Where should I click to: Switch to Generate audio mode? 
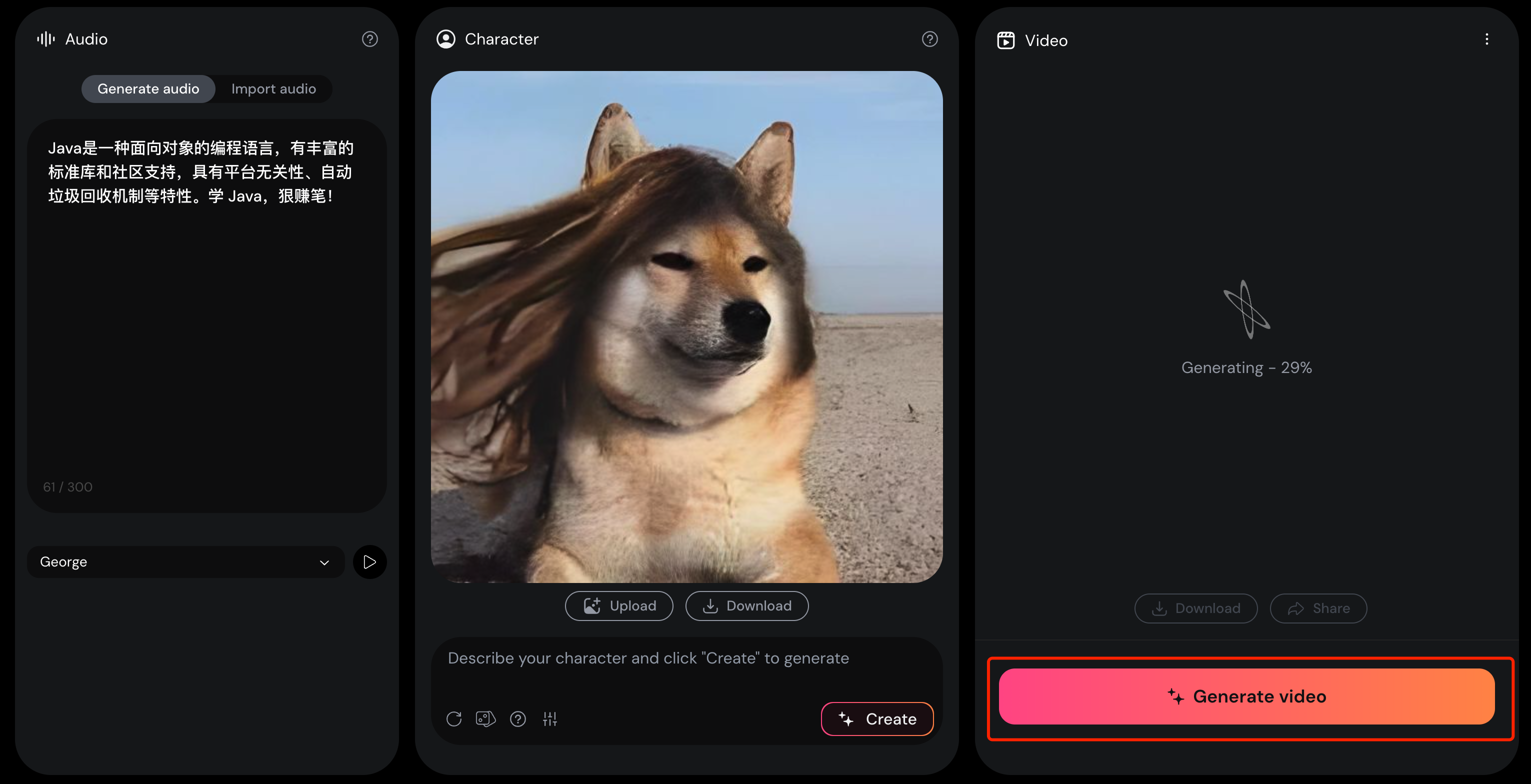click(x=148, y=89)
